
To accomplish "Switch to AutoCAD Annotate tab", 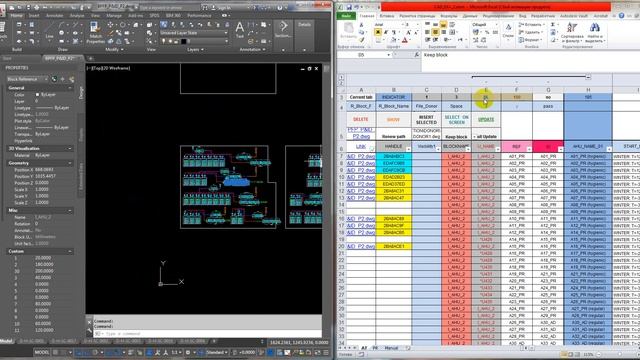I will [55, 16].
